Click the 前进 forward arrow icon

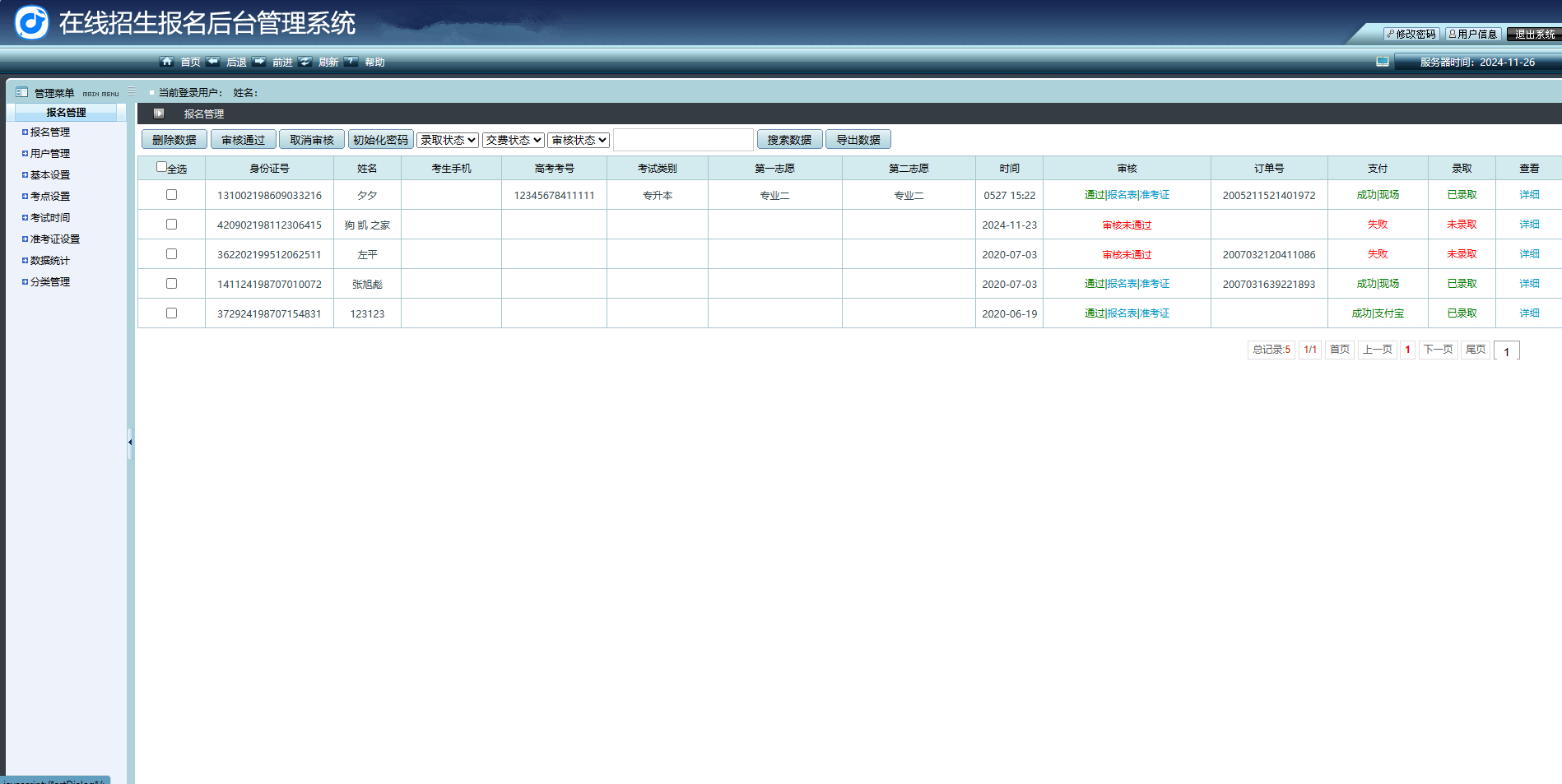(259, 62)
